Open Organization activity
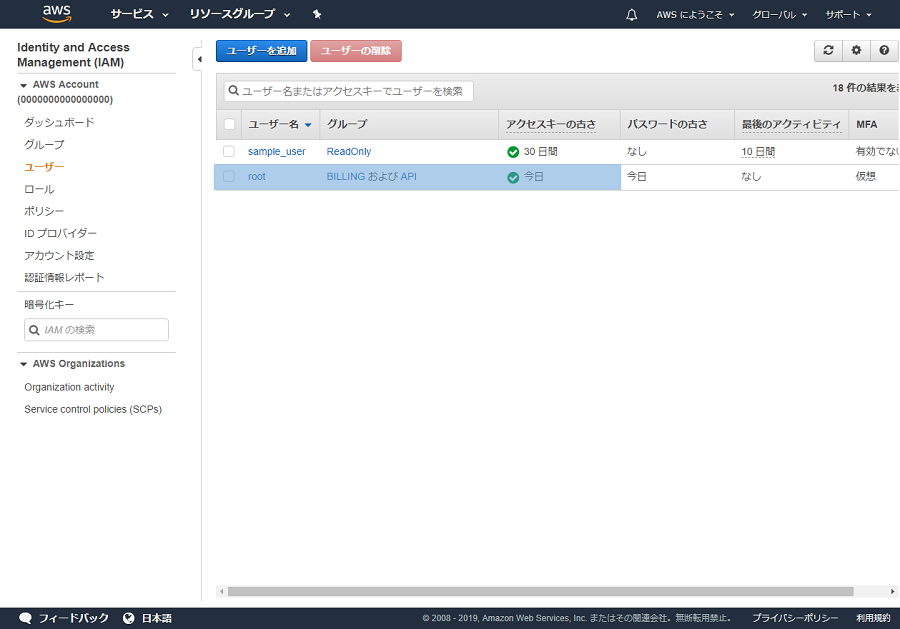 coord(69,387)
